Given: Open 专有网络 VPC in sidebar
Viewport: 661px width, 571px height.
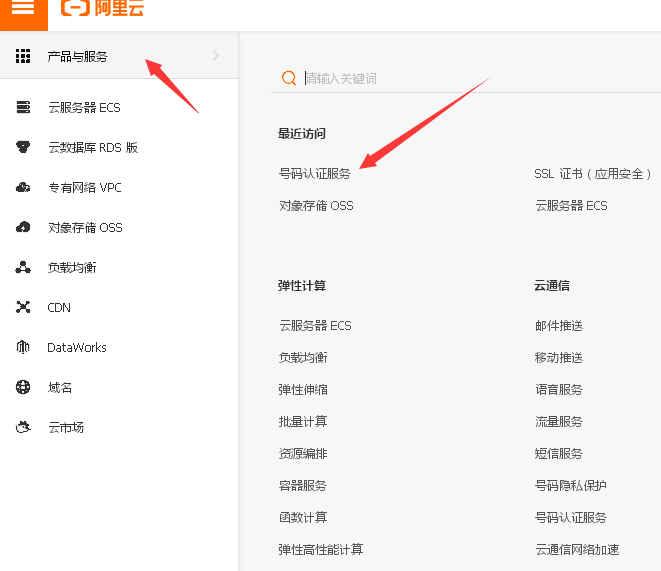Looking at the screenshot, I should (85, 188).
